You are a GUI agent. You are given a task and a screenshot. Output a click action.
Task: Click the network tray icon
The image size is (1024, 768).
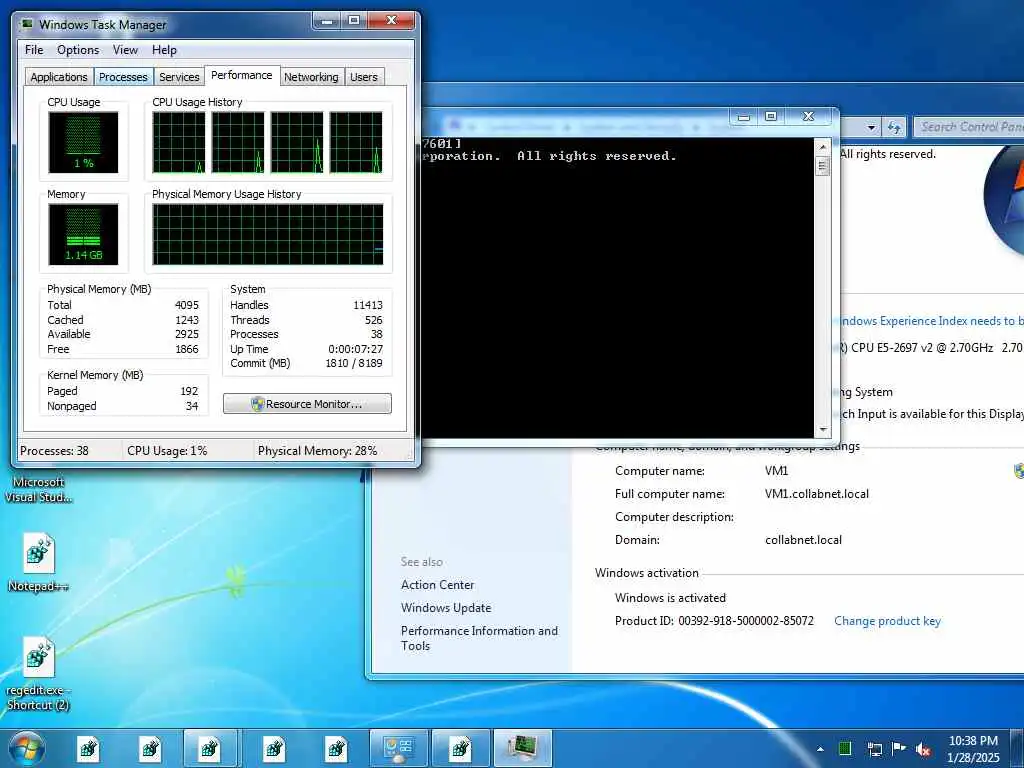pyautogui.click(x=874, y=749)
